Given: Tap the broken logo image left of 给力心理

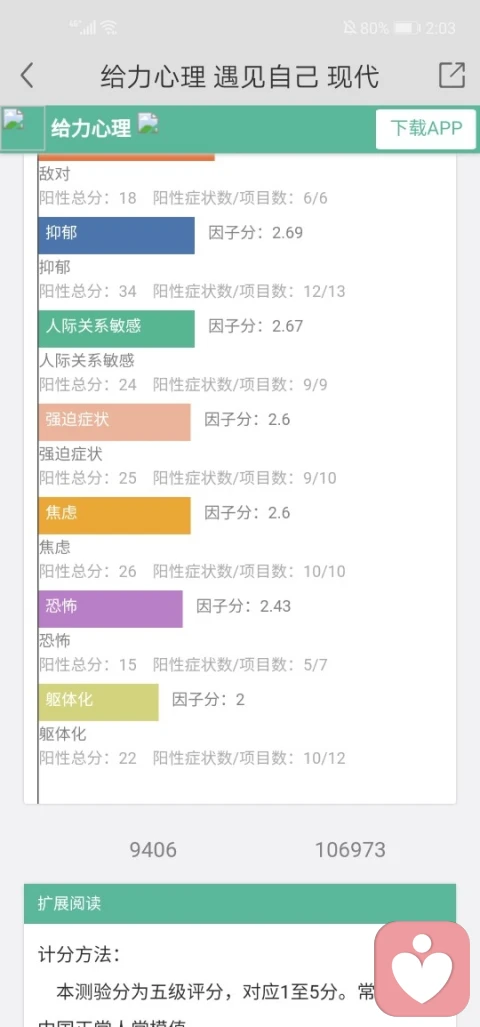Looking at the screenshot, I should 22,128.
